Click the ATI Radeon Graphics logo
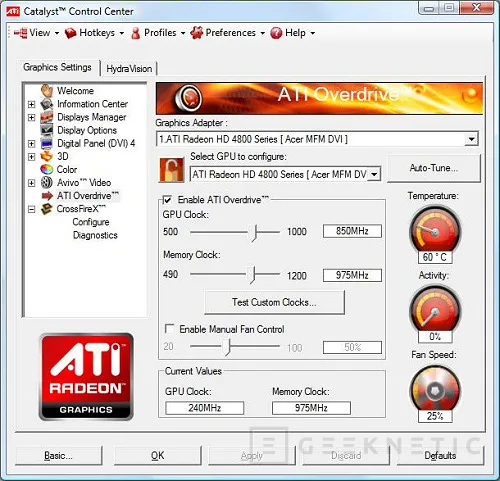Screen dimensions: 500x481 [86, 376]
